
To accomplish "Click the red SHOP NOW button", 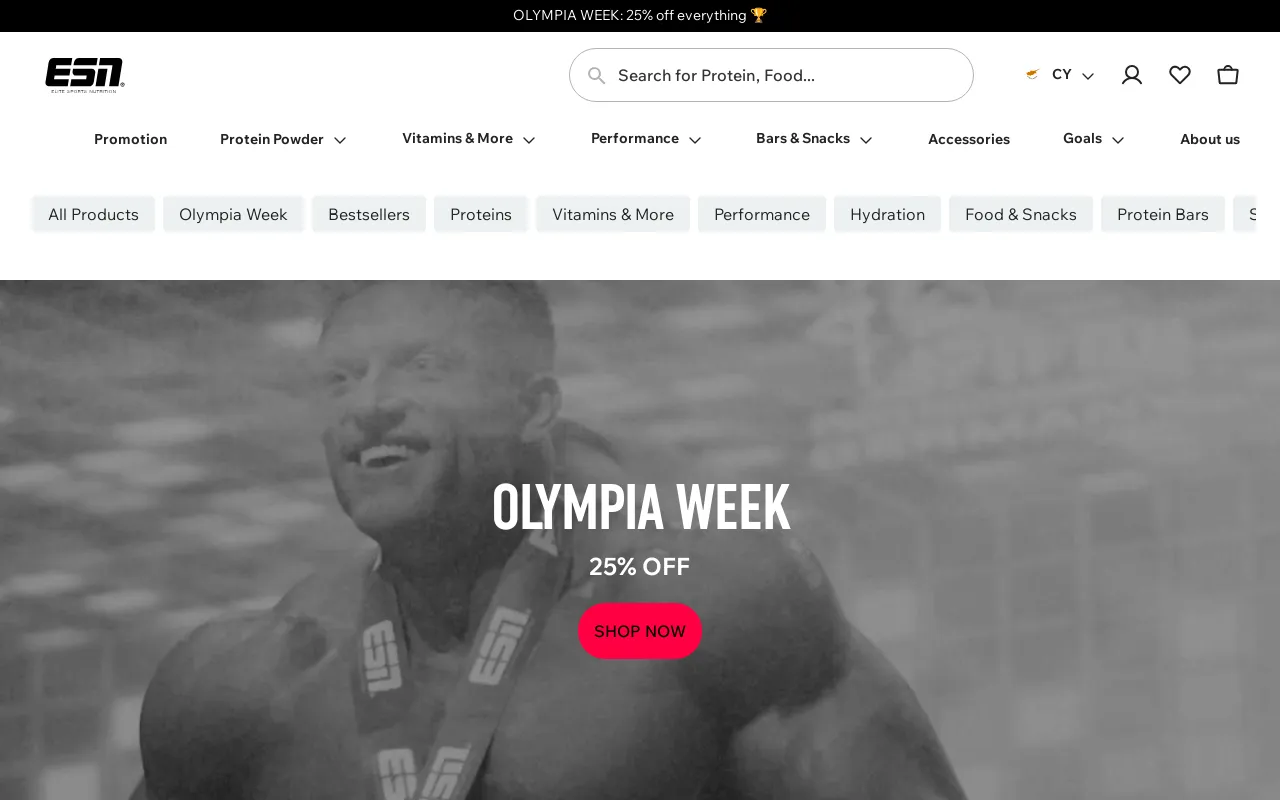I will [x=640, y=631].
